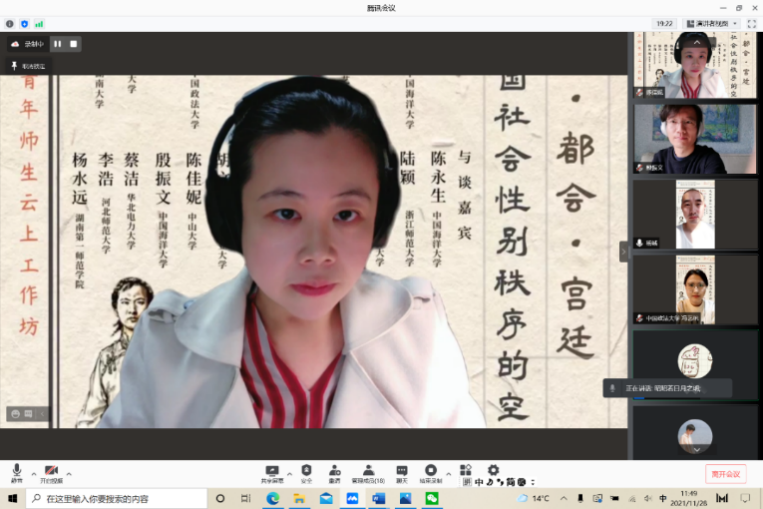Stop the cloud recording
Viewport: 763px width, 509px height.
pos(73,44)
